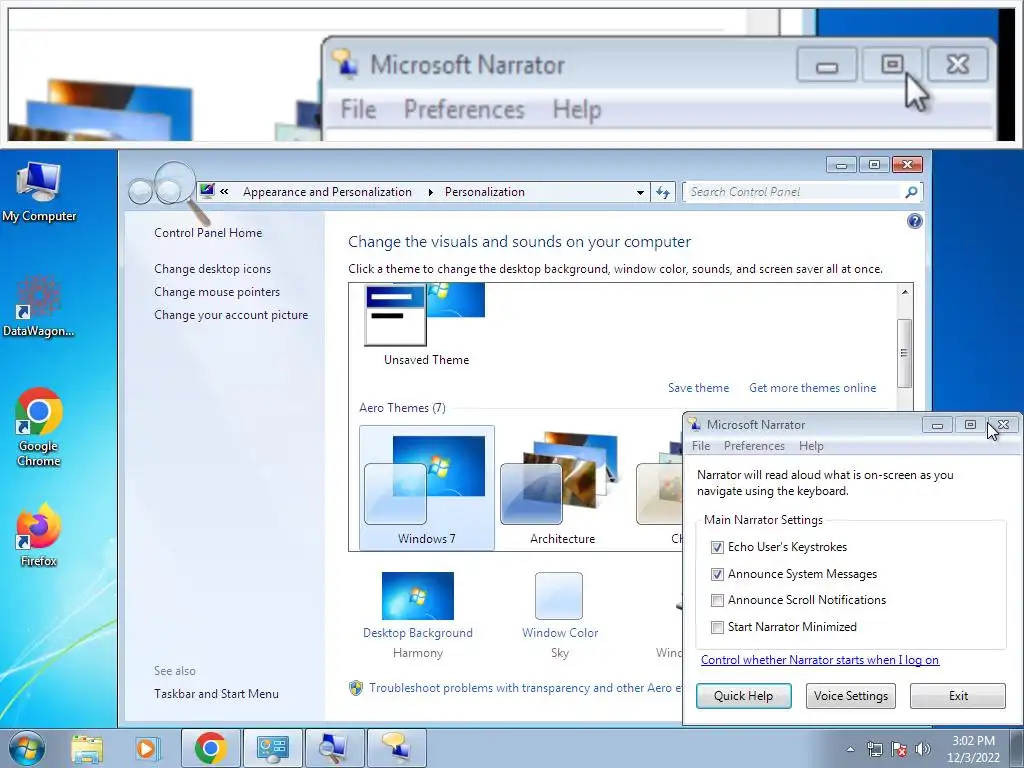
Task: Switch to Control Panel taskbar button
Action: (x=273, y=748)
